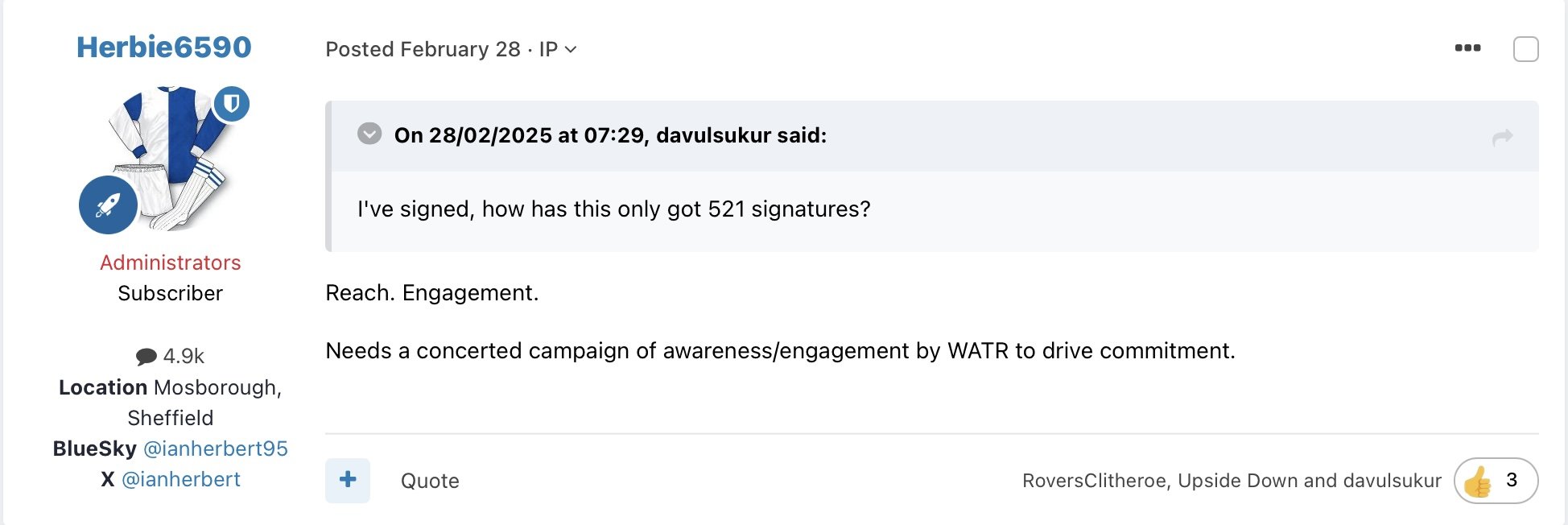Select this post using the checkbox
The height and width of the screenshot is (525, 1568).
tap(1525, 49)
